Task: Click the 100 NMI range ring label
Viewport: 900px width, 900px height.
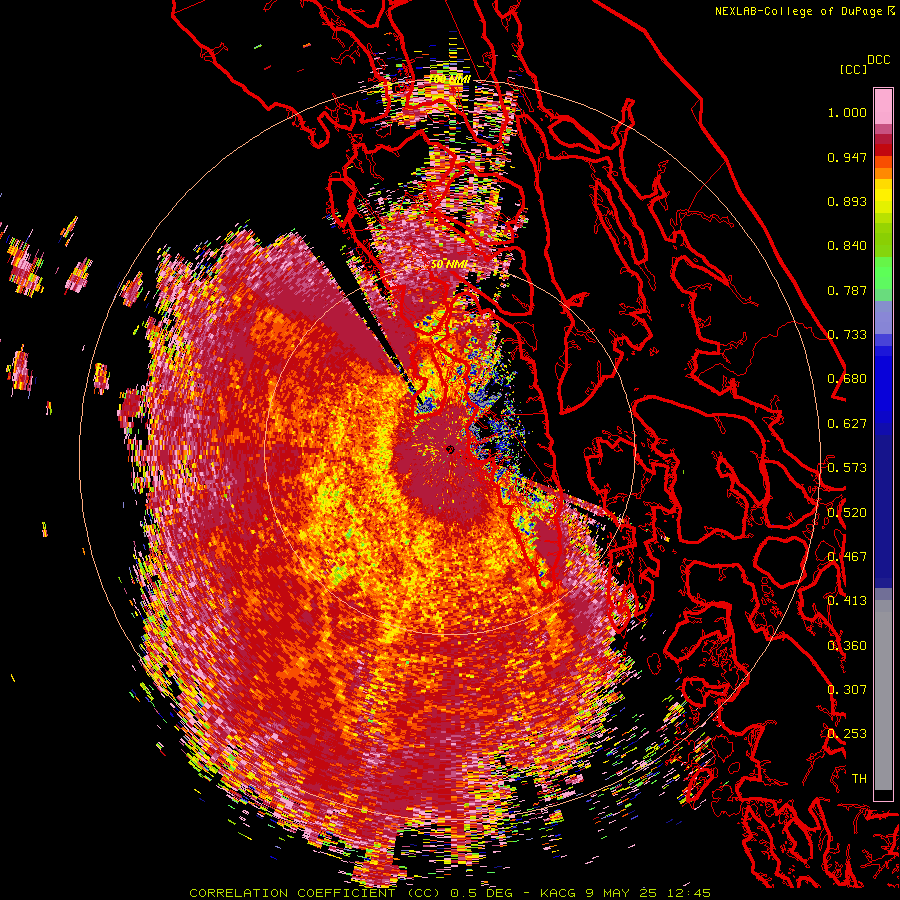Action: pos(449,79)
